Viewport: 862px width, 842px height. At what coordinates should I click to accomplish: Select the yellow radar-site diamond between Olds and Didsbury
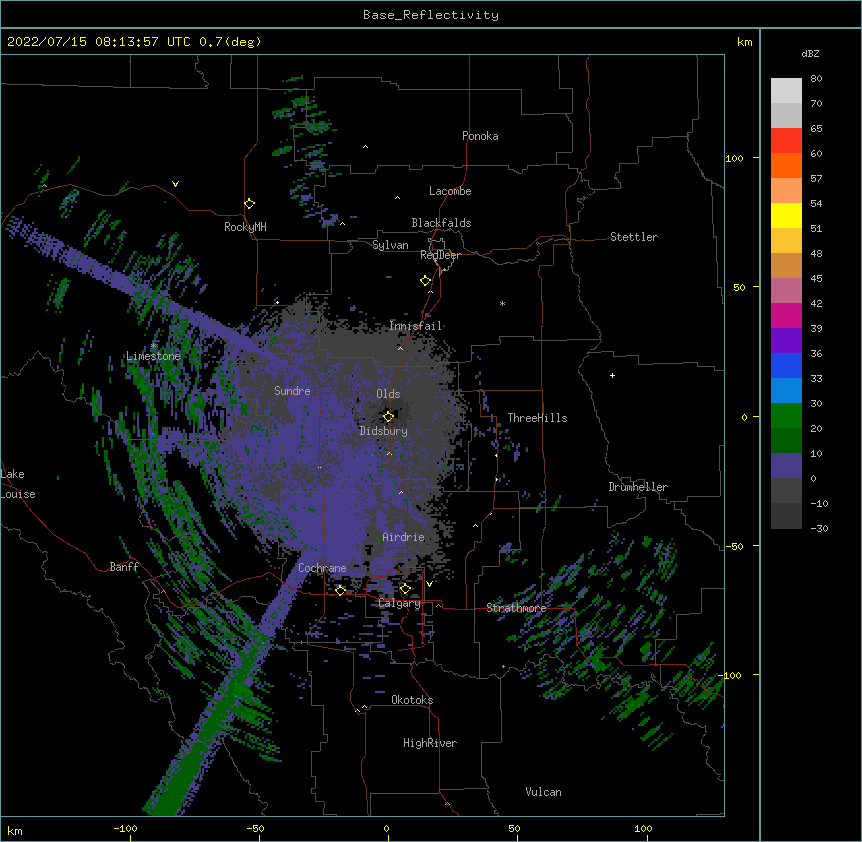tap(388, 417)
